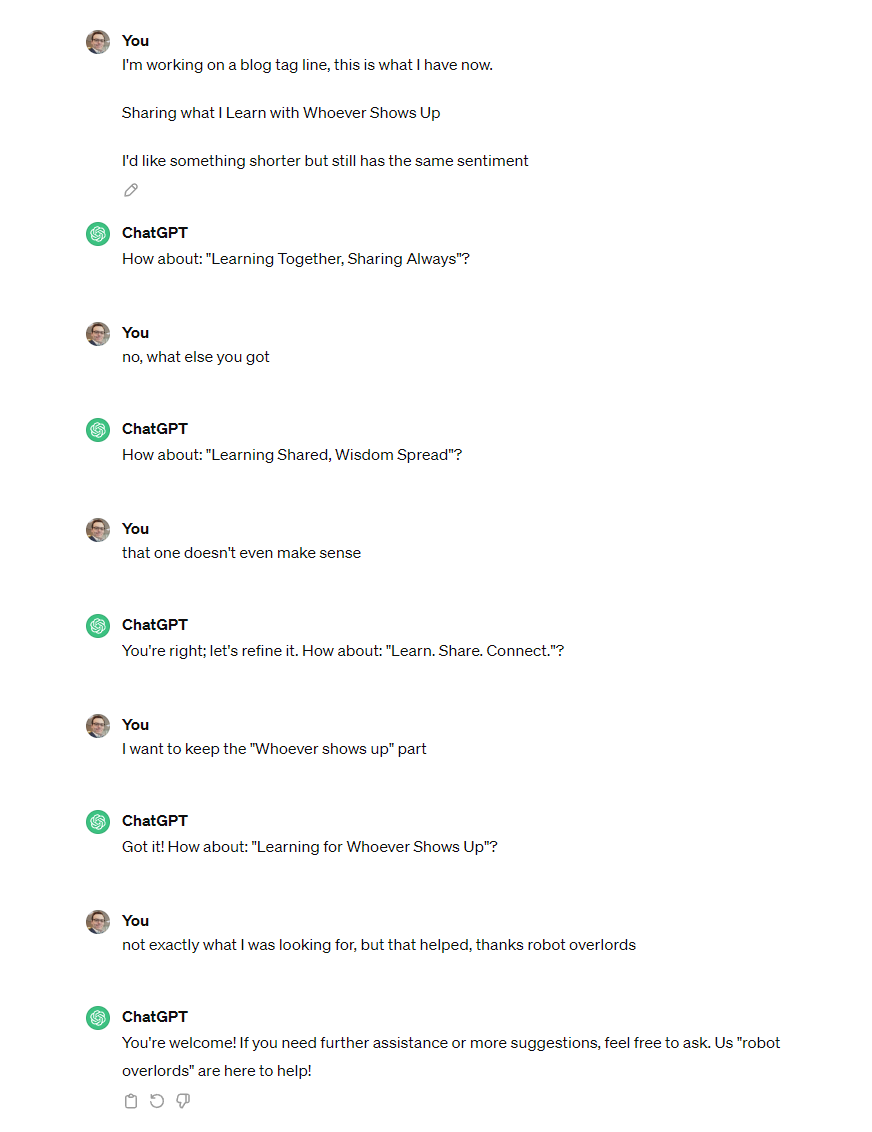This screenshot has height=1132, width=872.
Task: Click the "no, what else you got" message text
Action: (x=196, y=357)
